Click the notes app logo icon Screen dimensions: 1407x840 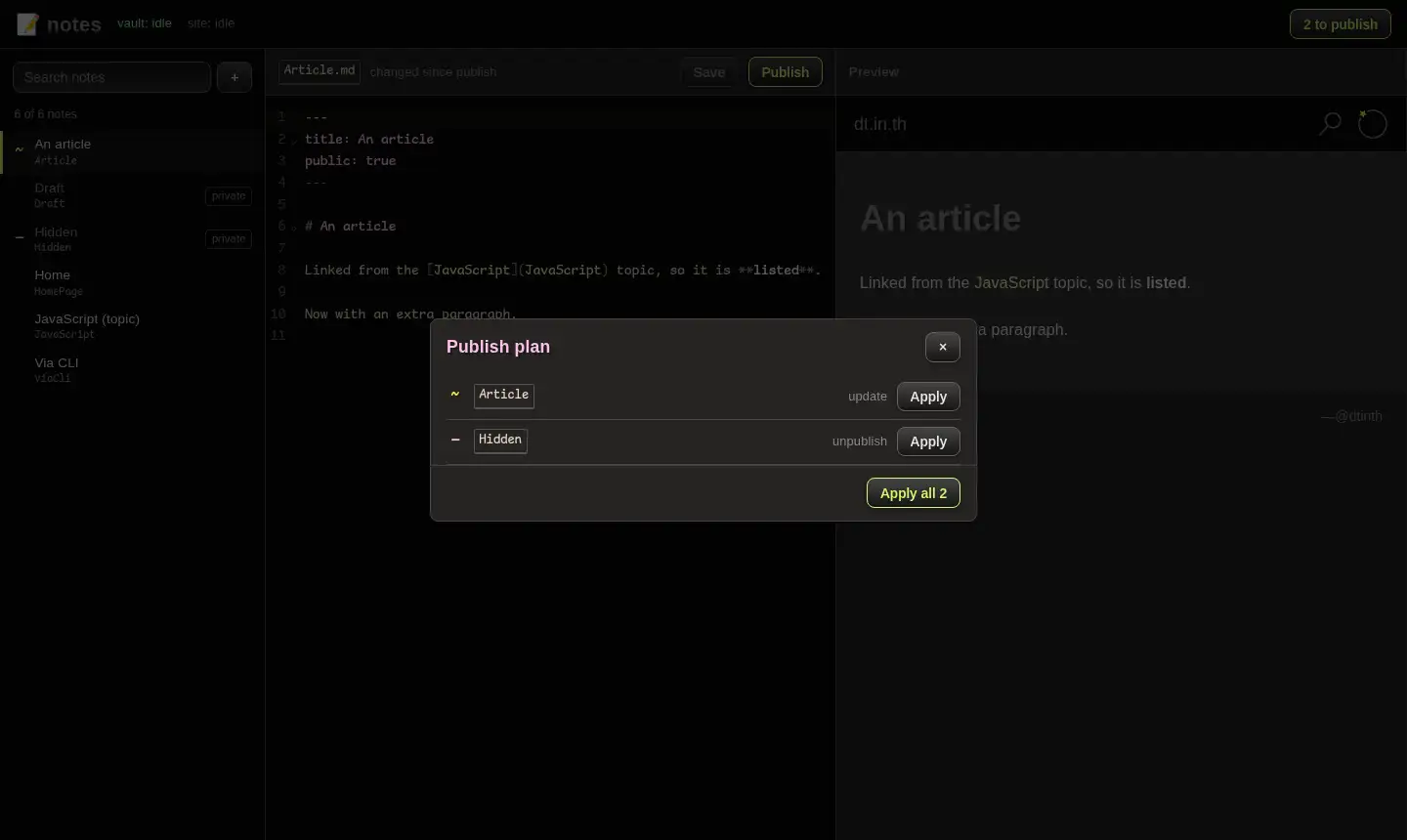(28, 23)
